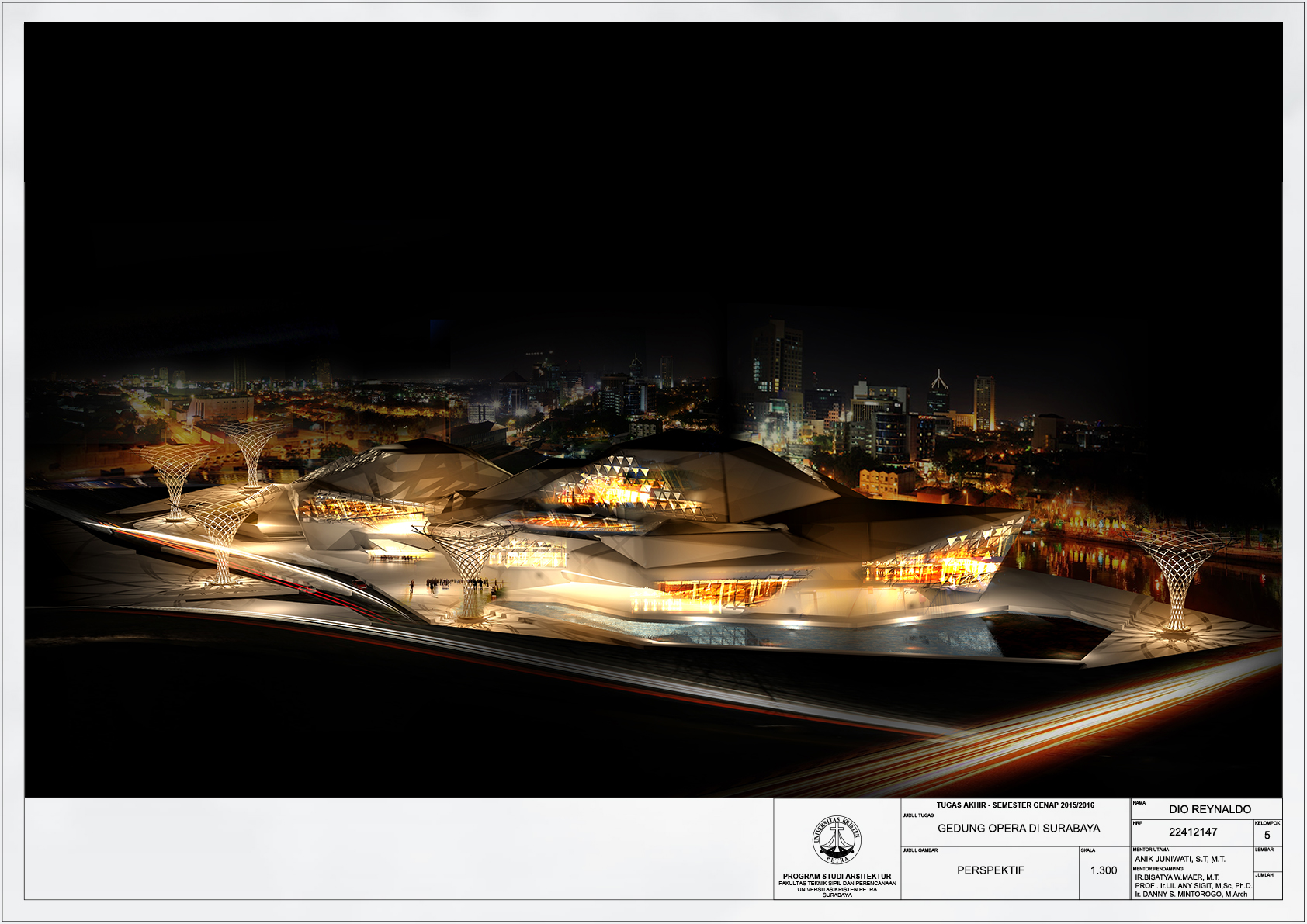Click the NRP number 22412147
This screenshot has width=1307, height=924.
click(x=1193, y=832)
